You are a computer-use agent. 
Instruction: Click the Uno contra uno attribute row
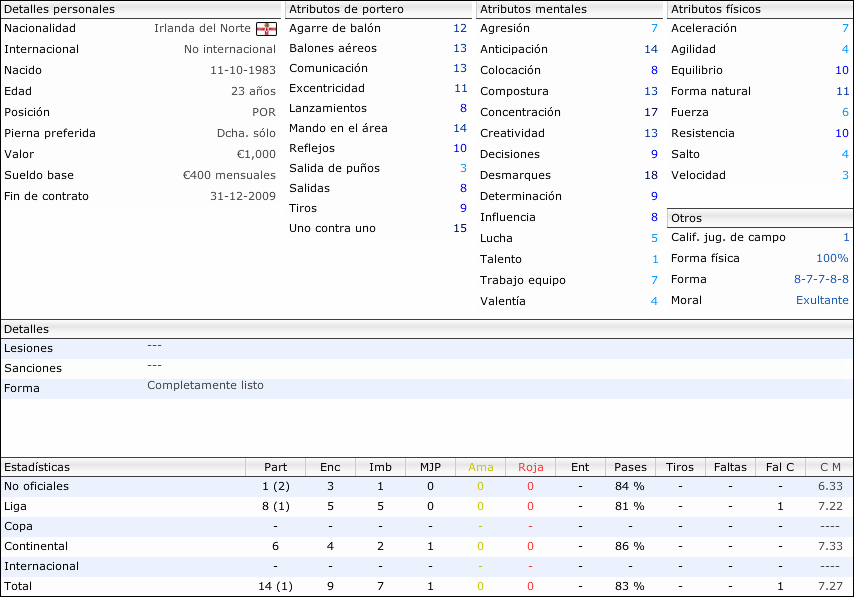click(x=378, y=228)
